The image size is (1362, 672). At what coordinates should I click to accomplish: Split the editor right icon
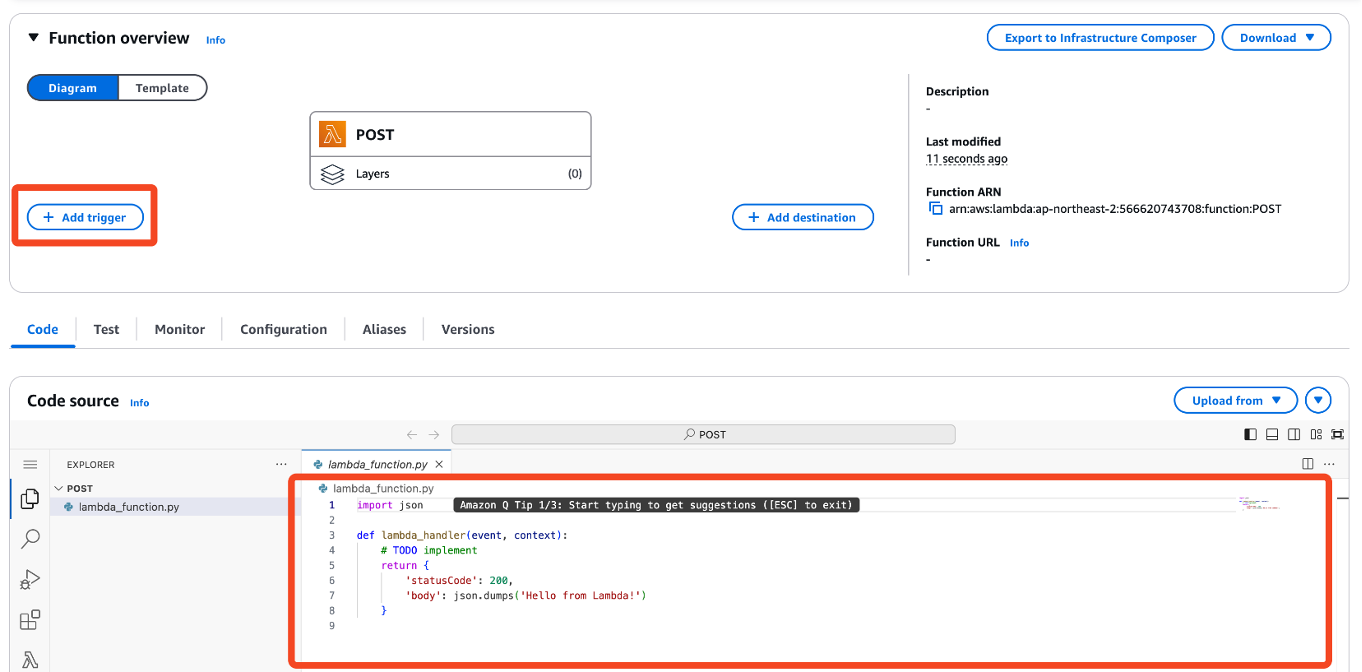pos(1308,464)
